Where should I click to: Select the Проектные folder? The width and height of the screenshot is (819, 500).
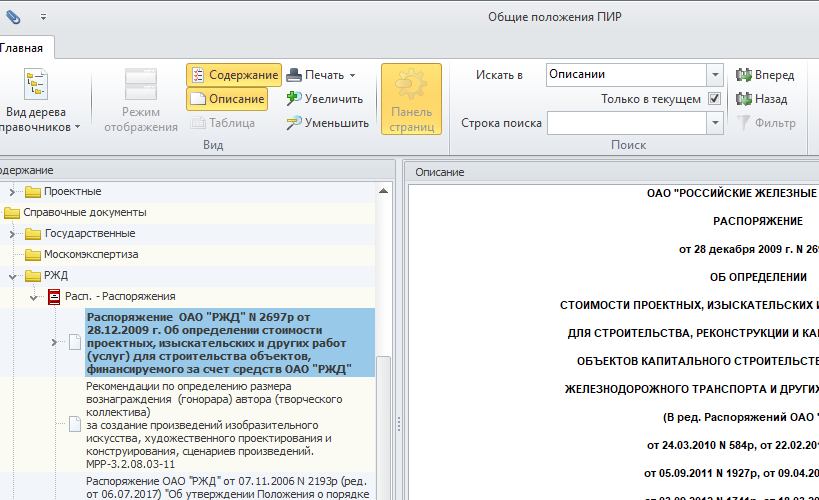click(x=73, y=191)
